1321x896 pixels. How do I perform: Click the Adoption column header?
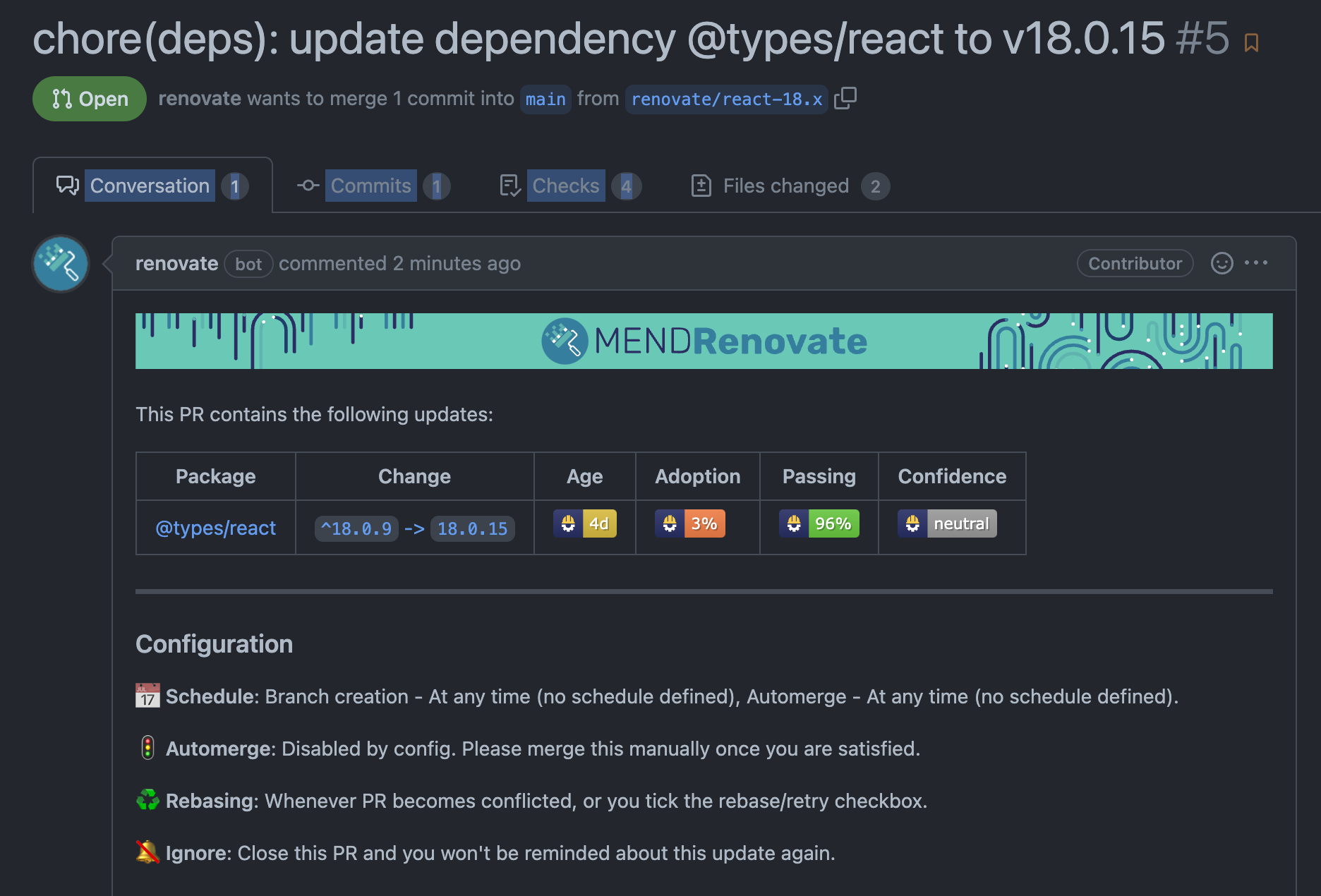(698, 476)
